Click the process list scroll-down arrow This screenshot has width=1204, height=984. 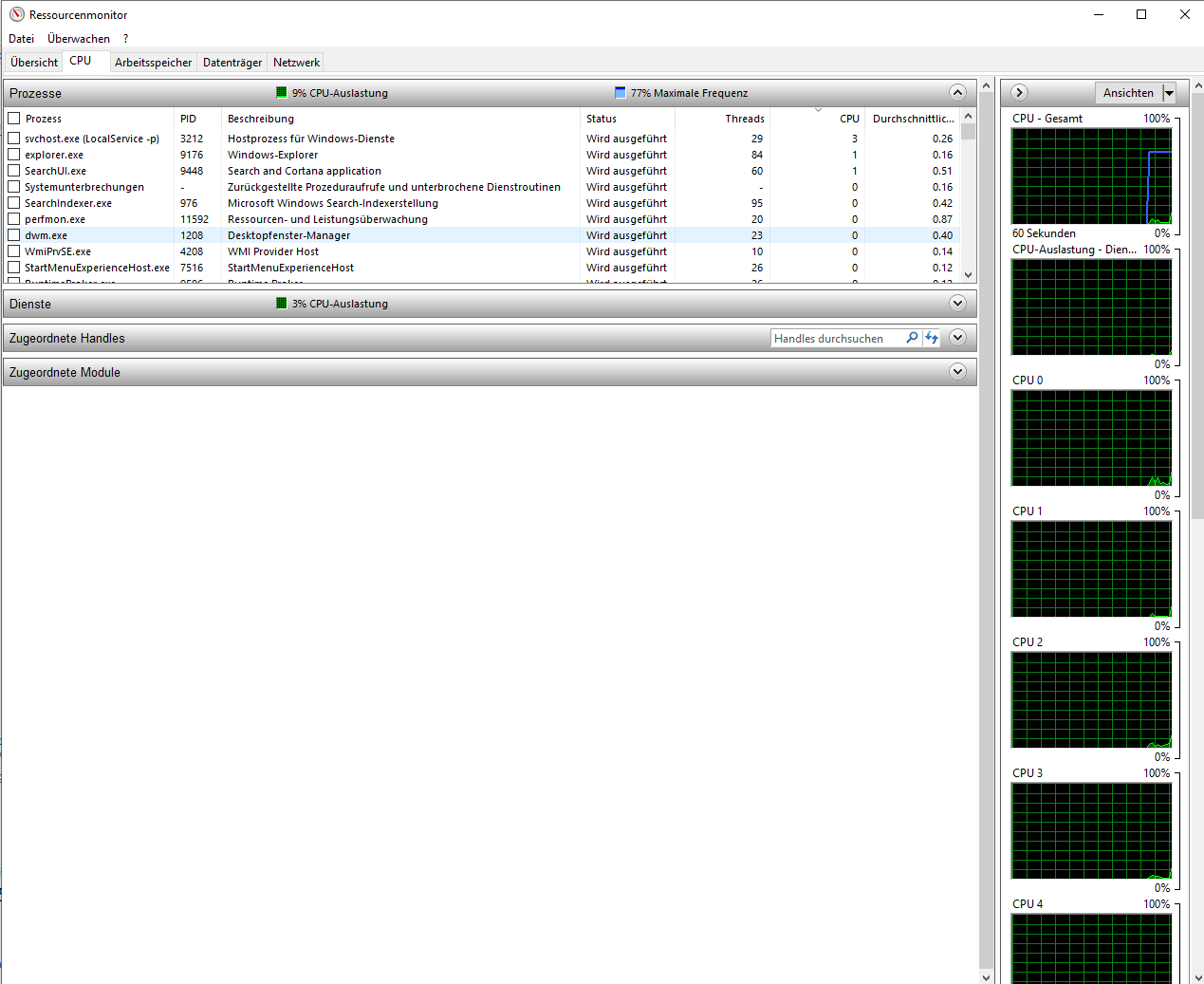coord(968,274)
